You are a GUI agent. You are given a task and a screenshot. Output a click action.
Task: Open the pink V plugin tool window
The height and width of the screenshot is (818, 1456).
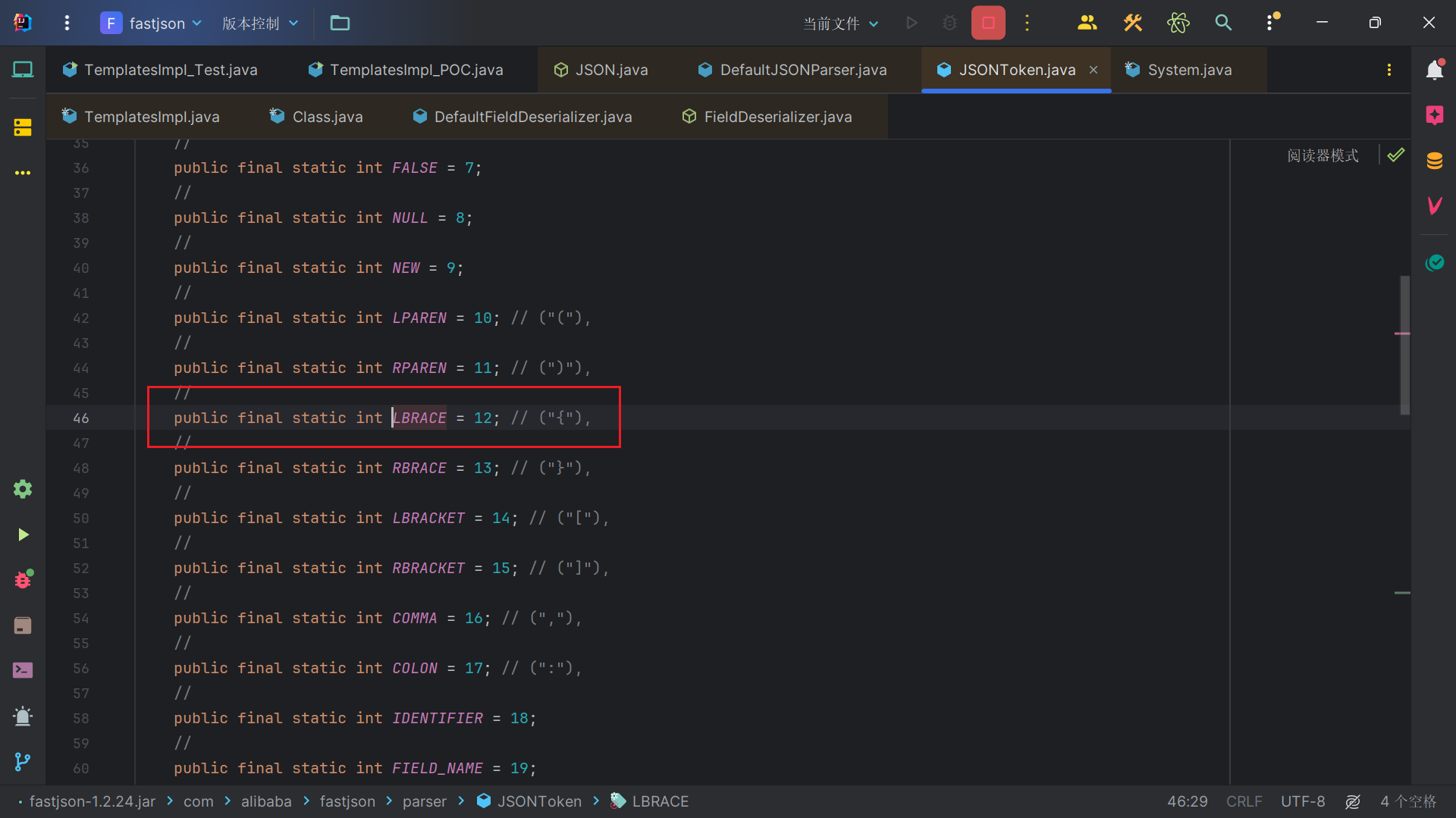tap(1434, 205)
